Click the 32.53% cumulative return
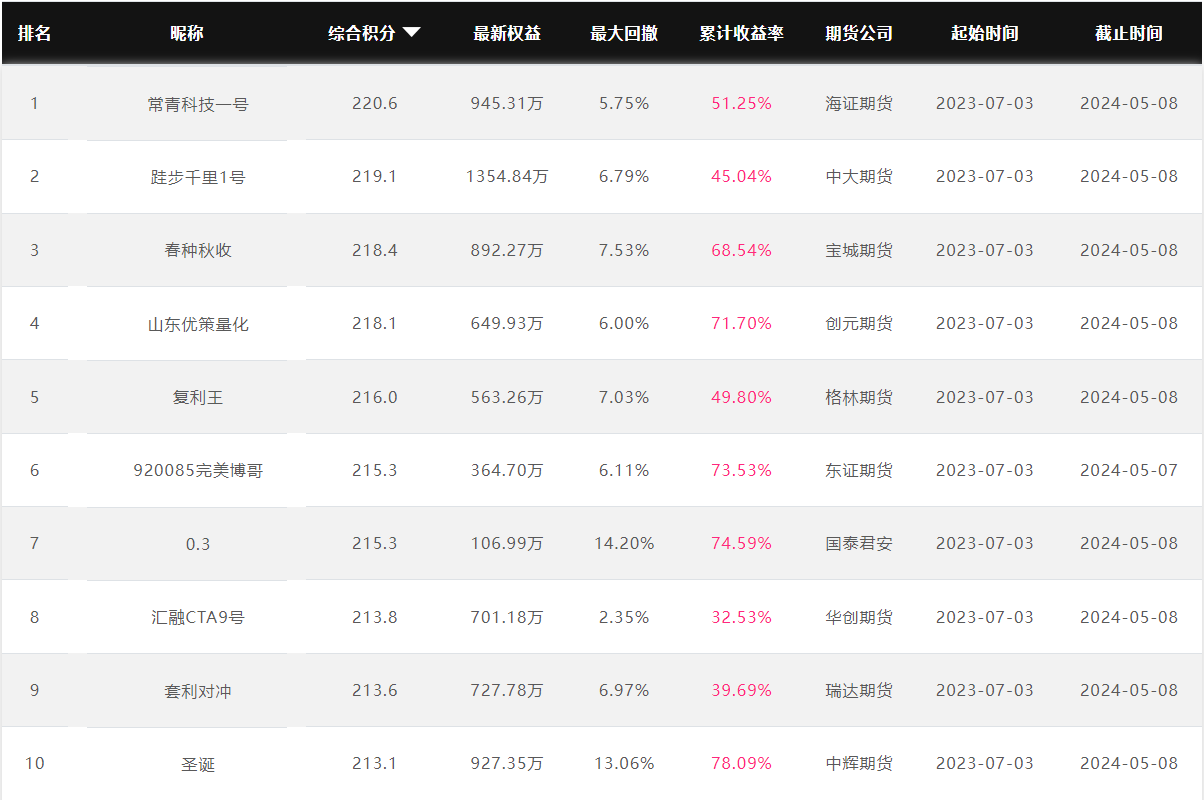This screenshot has height=800, width=1204. (x=742, y=617)
